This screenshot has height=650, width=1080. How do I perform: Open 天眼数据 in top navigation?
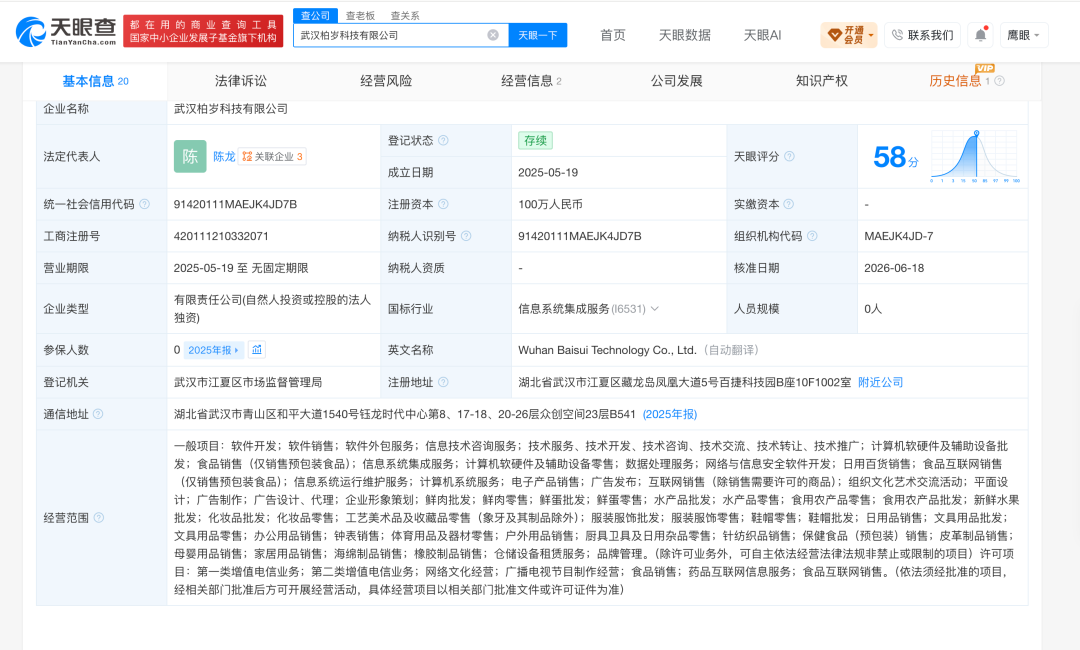(684, 35)
